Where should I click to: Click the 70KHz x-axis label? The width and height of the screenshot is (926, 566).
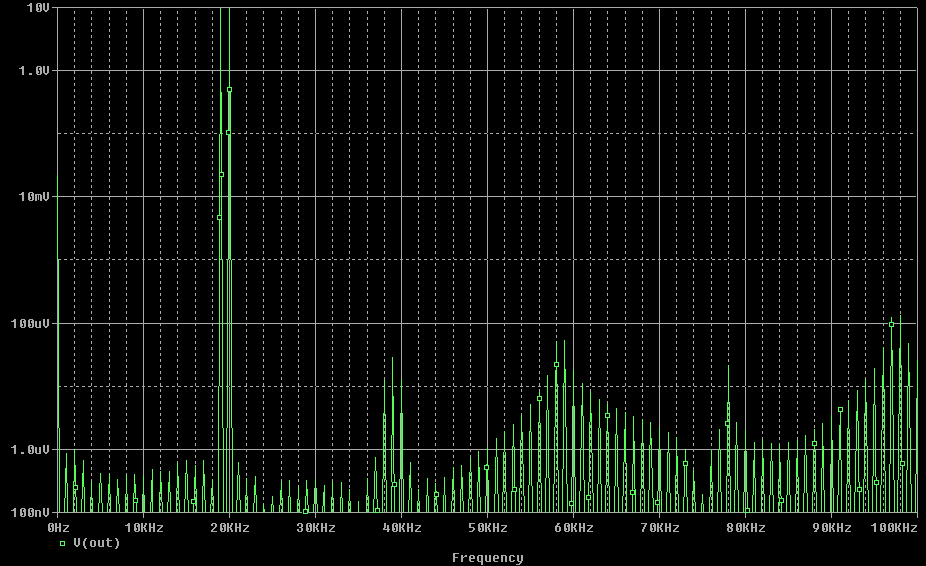pos(660,528)
